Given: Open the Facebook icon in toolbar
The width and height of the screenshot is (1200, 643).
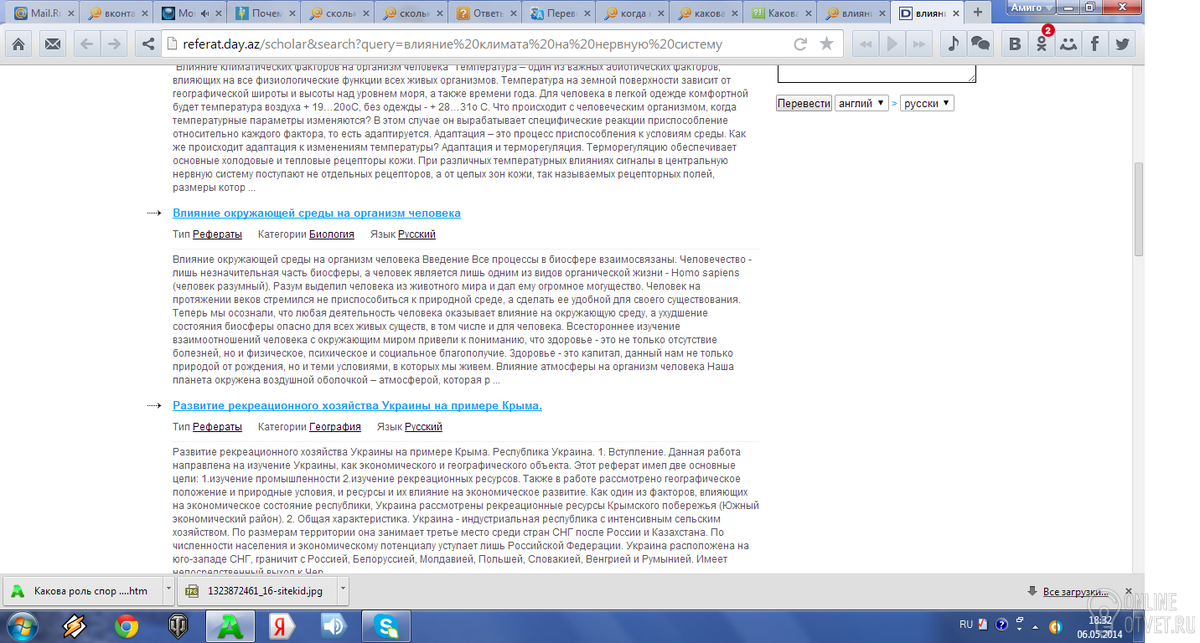Looking at the screenshot, I should click(x=1096, y=44).
